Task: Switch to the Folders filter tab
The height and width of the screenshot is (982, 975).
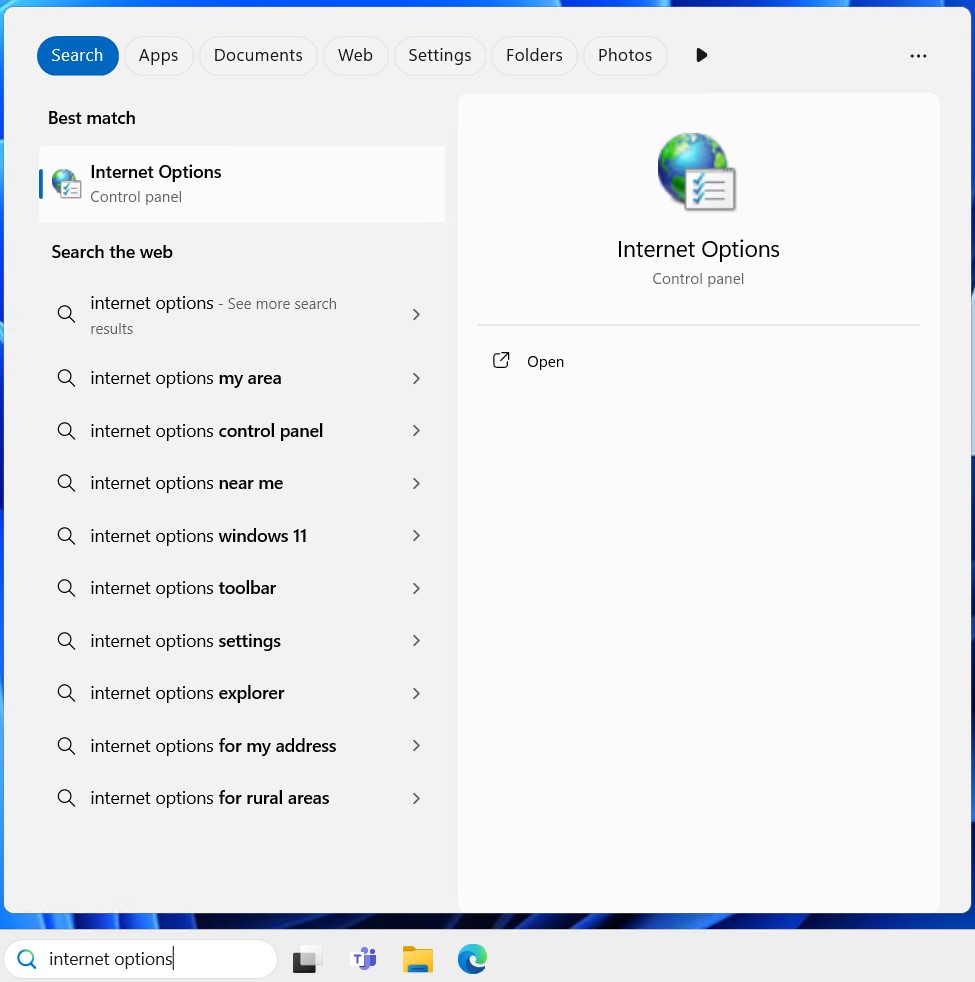Action: 534,55
